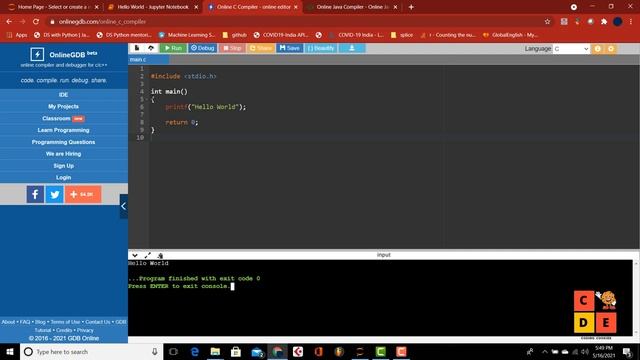
Task: Share on Facebook icon
Action: (35, 194)
